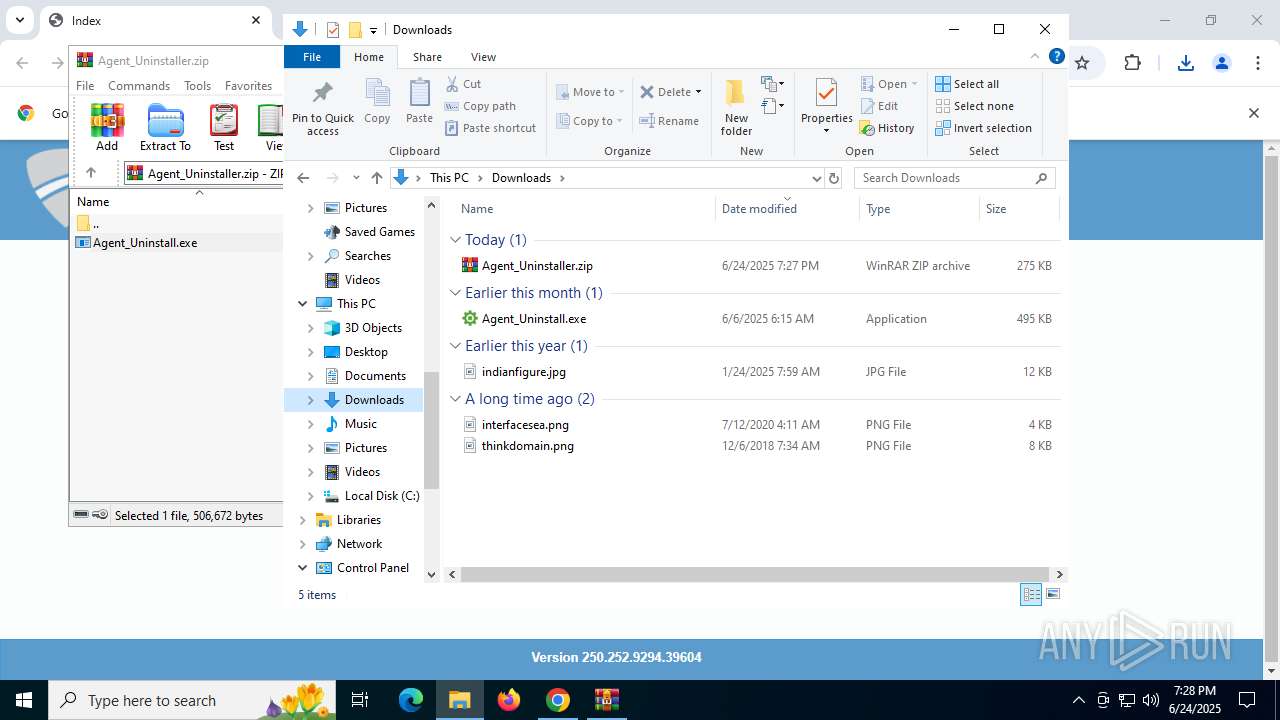This screenshot has height=720, width=1280.
Task: Click Paste shortcut command
Action: [490, 128]
